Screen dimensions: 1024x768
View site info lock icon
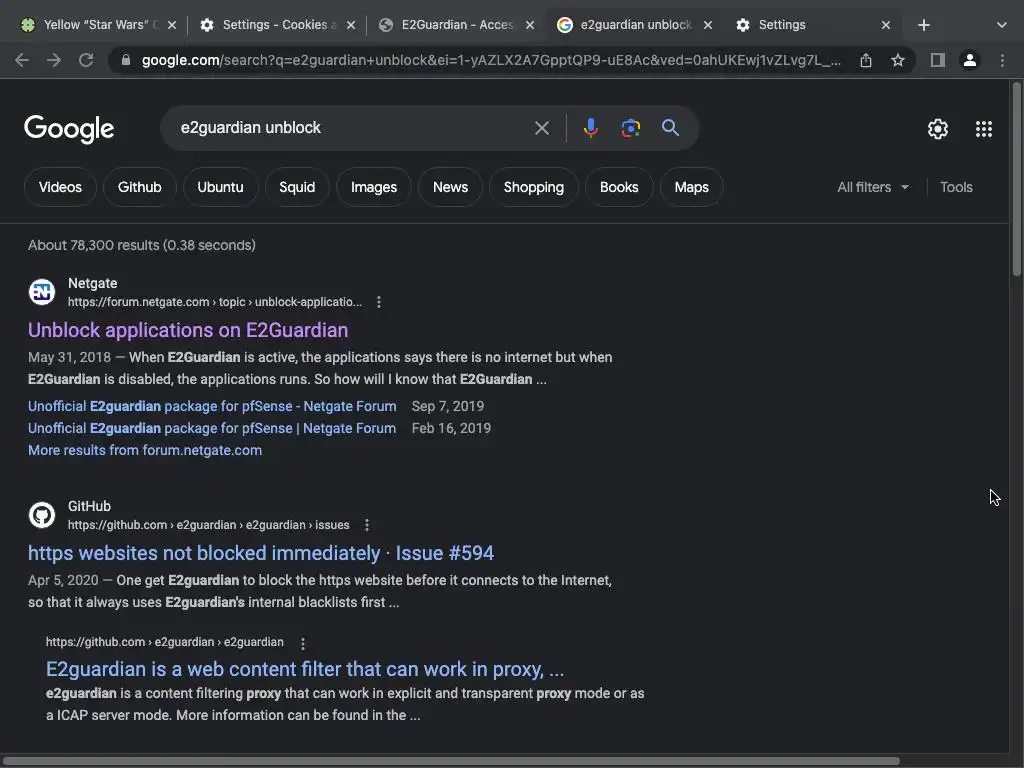(126, 60)
